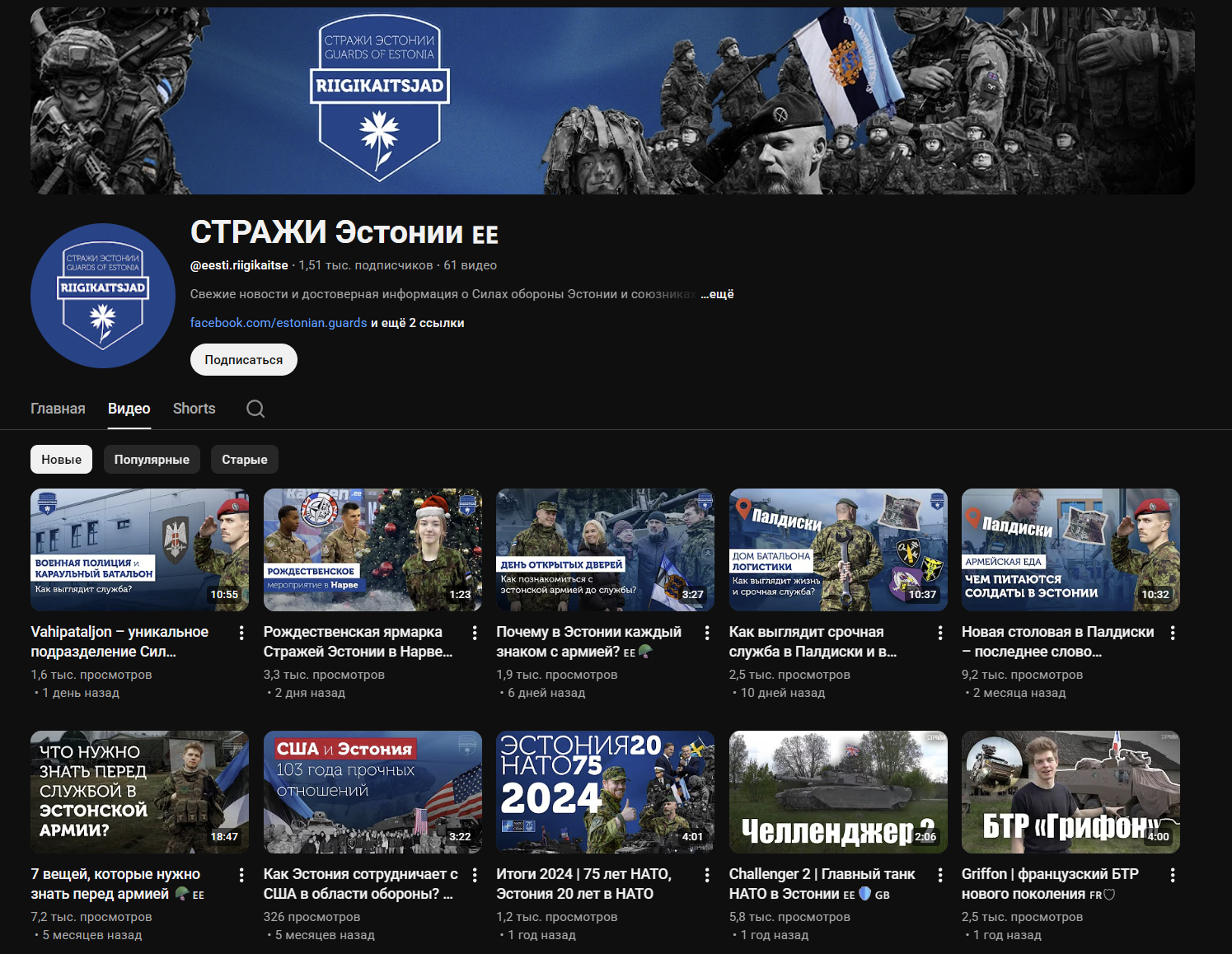Click the Подписаться subscribe button
Screen dimensions: 1232x954
(x=243, y=360)
